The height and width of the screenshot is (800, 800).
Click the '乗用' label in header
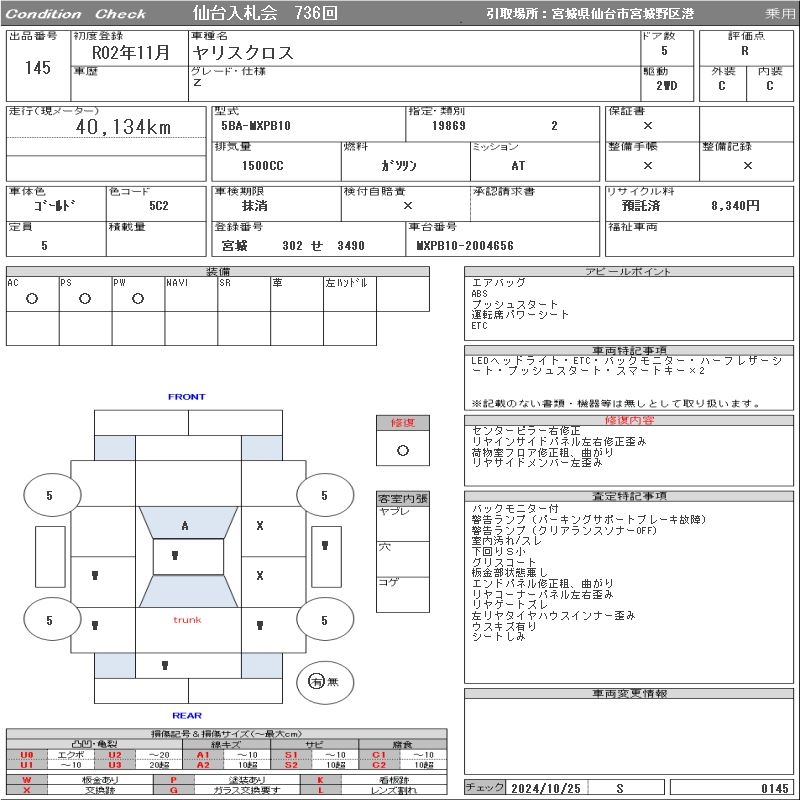coord(780,14)
